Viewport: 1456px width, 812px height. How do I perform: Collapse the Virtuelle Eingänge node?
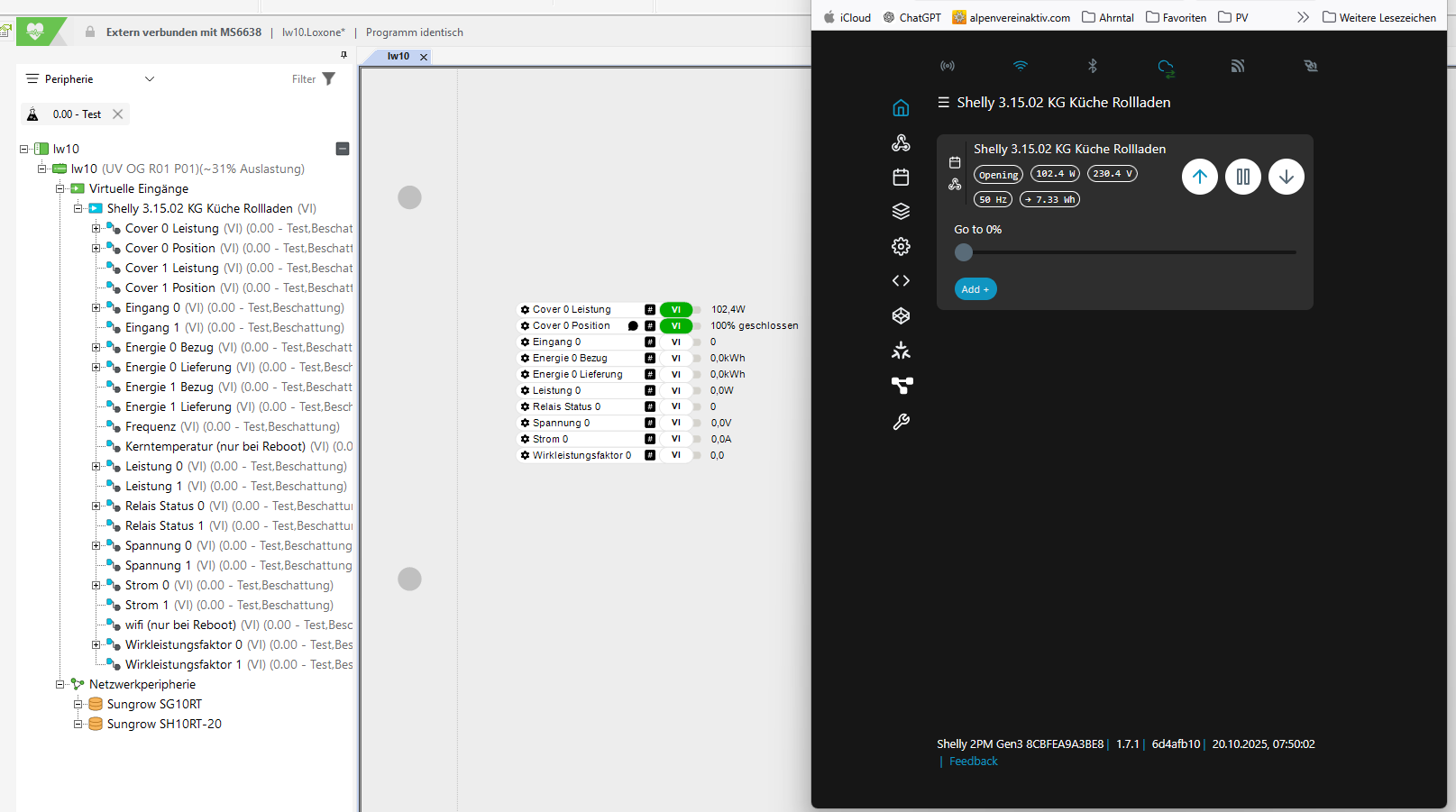[x=60, y=188]
